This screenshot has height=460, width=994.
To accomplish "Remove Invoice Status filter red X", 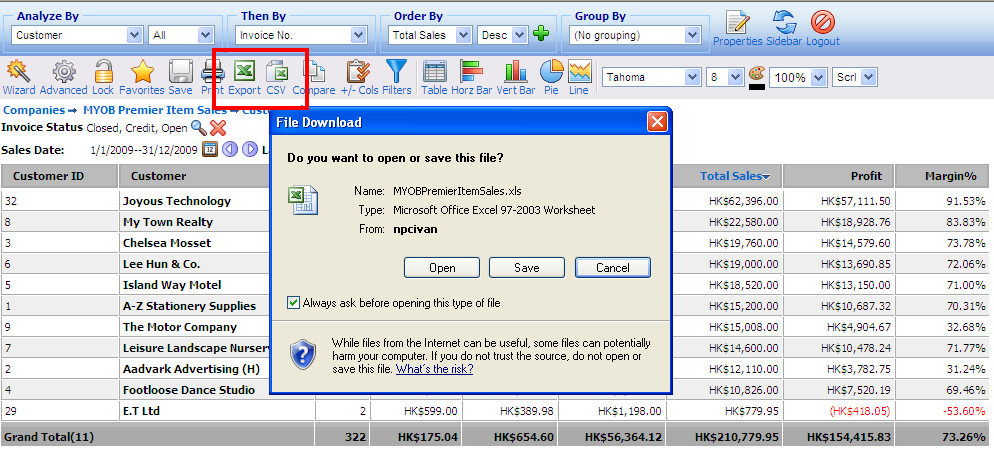I will [x=218, y=128].
